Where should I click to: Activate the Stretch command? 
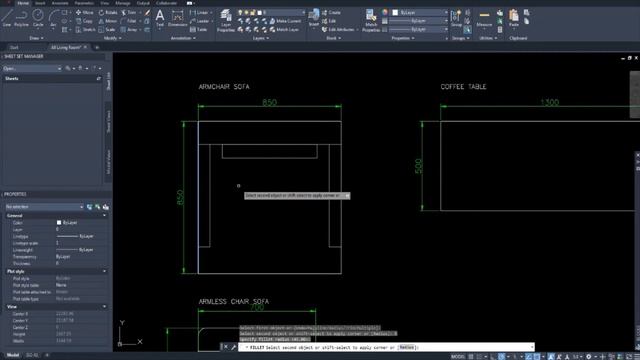pyautogui.click(x=85, y=29)
